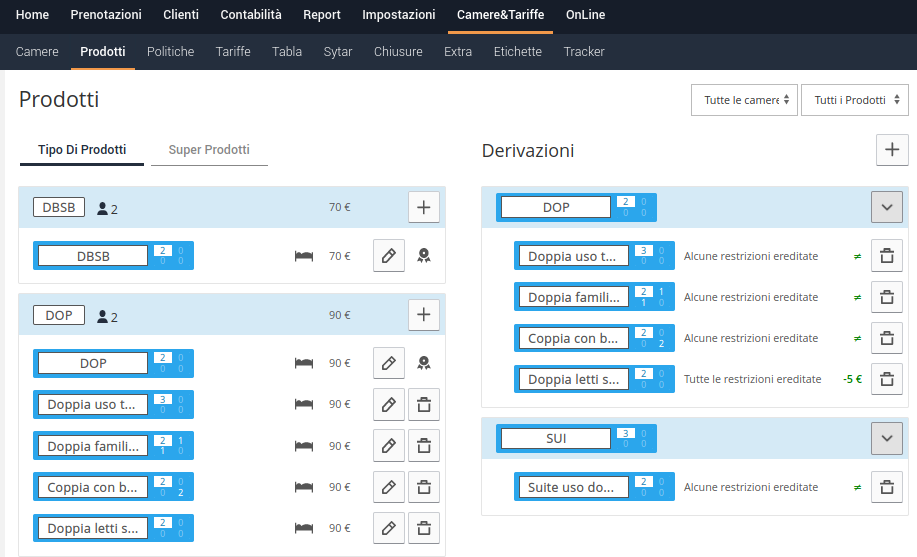Switch to the Tracker sub-tab
The width and height of the screenshot is (917, 557).
tap(584, 51)
